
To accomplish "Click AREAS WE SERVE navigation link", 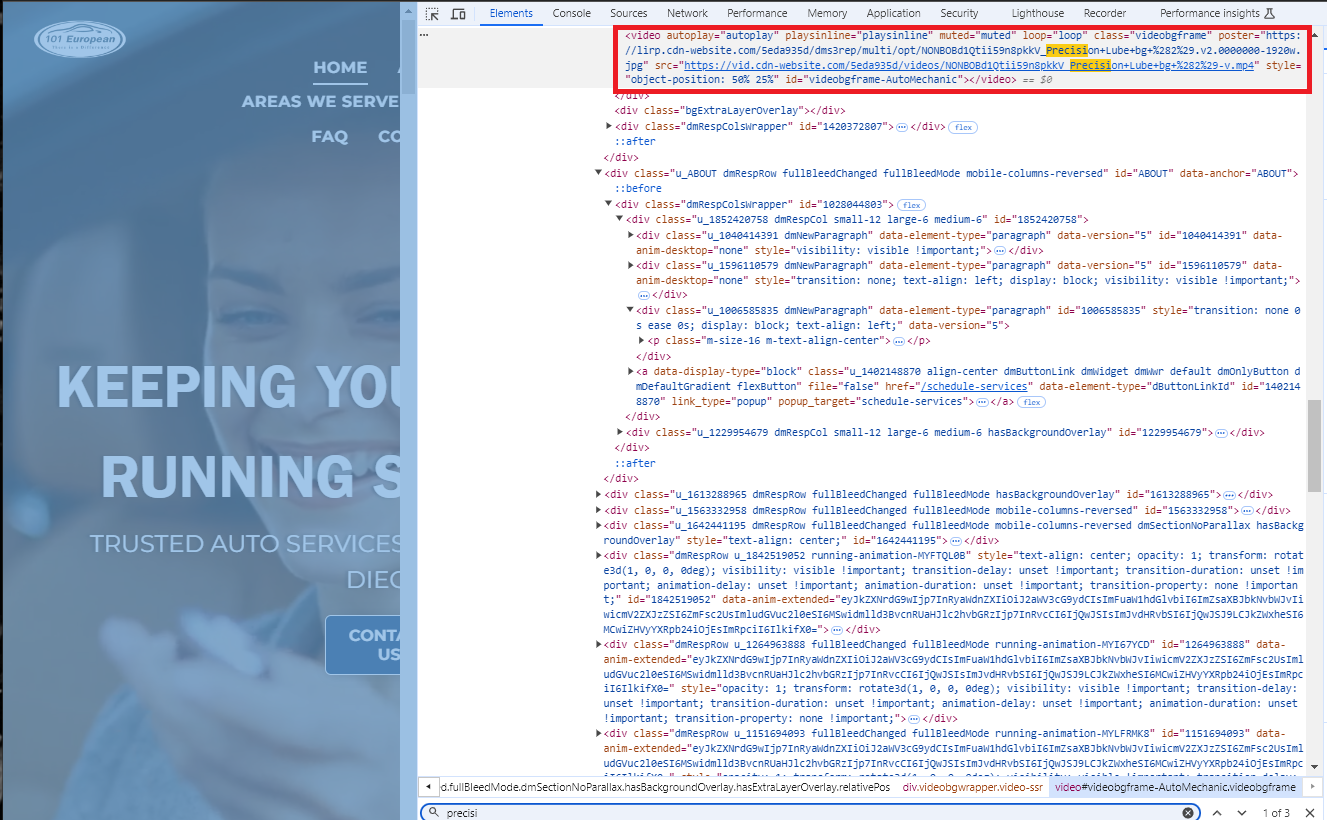I will pyautogui.click(x=321, y=102).
